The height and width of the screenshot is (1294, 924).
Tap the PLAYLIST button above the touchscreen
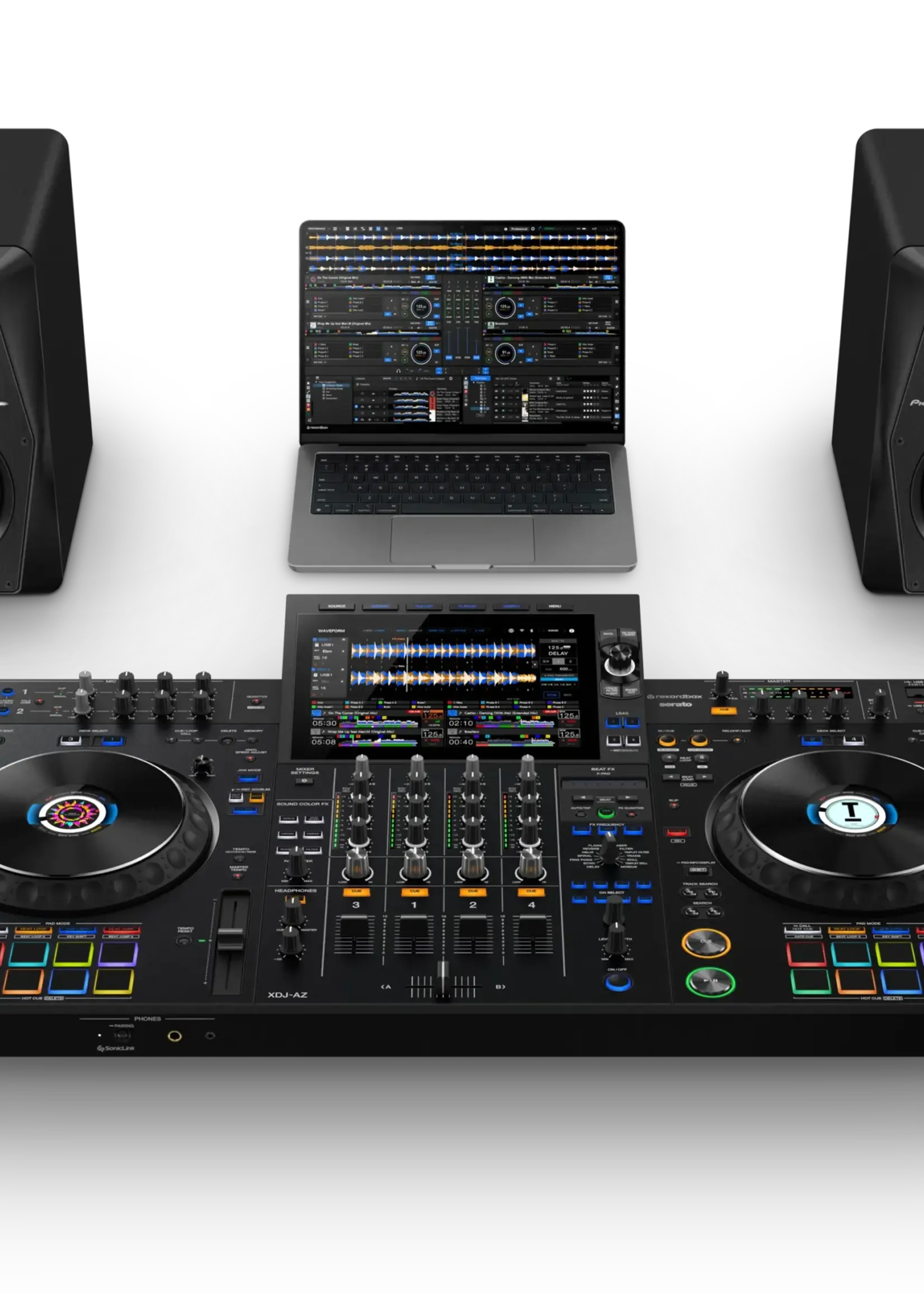pos(468,606)
